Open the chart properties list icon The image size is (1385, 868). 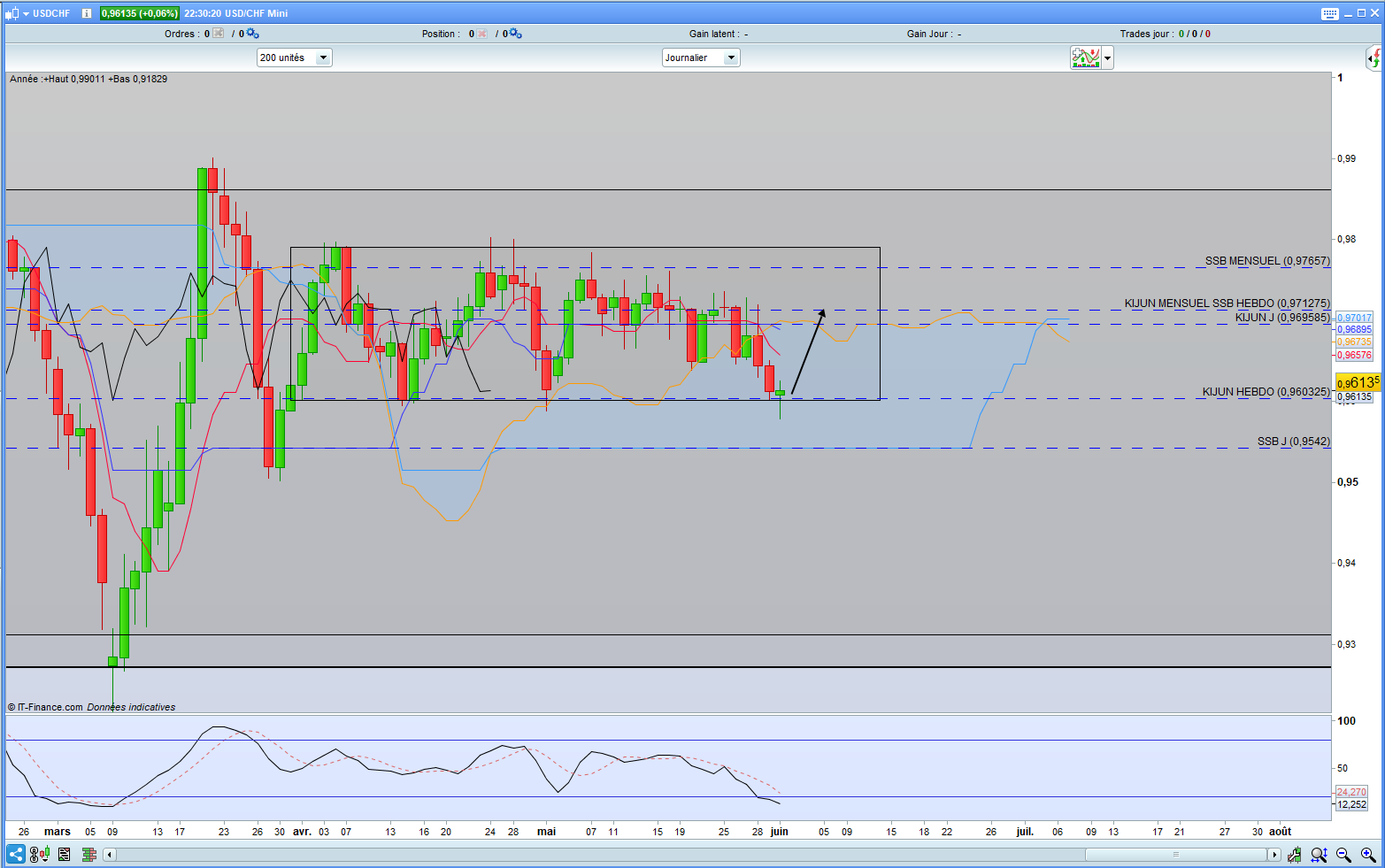(x=64, y=855)
